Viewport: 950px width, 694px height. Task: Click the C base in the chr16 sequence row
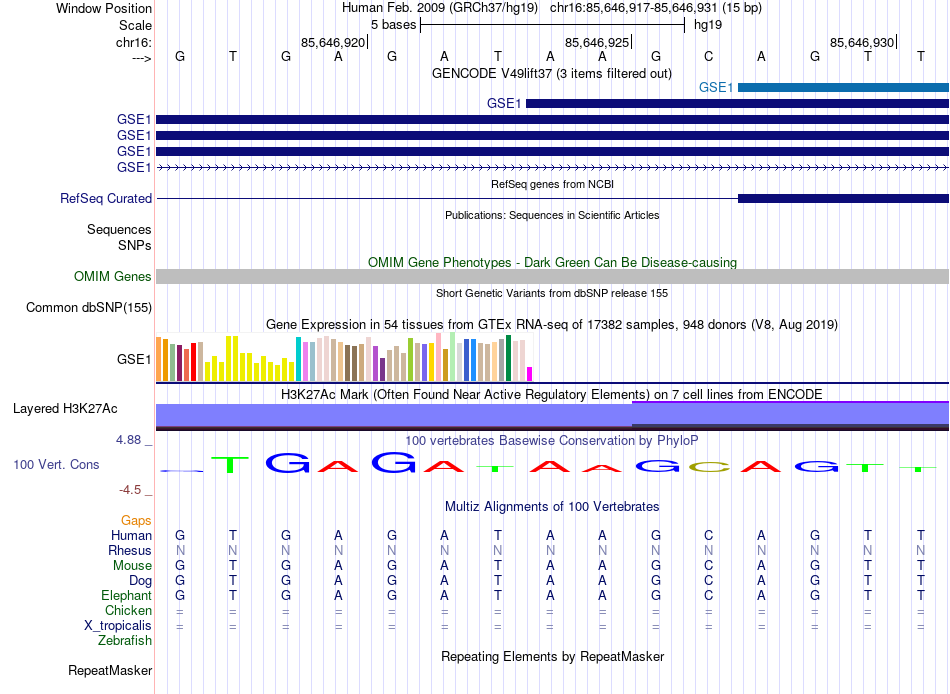708,56
